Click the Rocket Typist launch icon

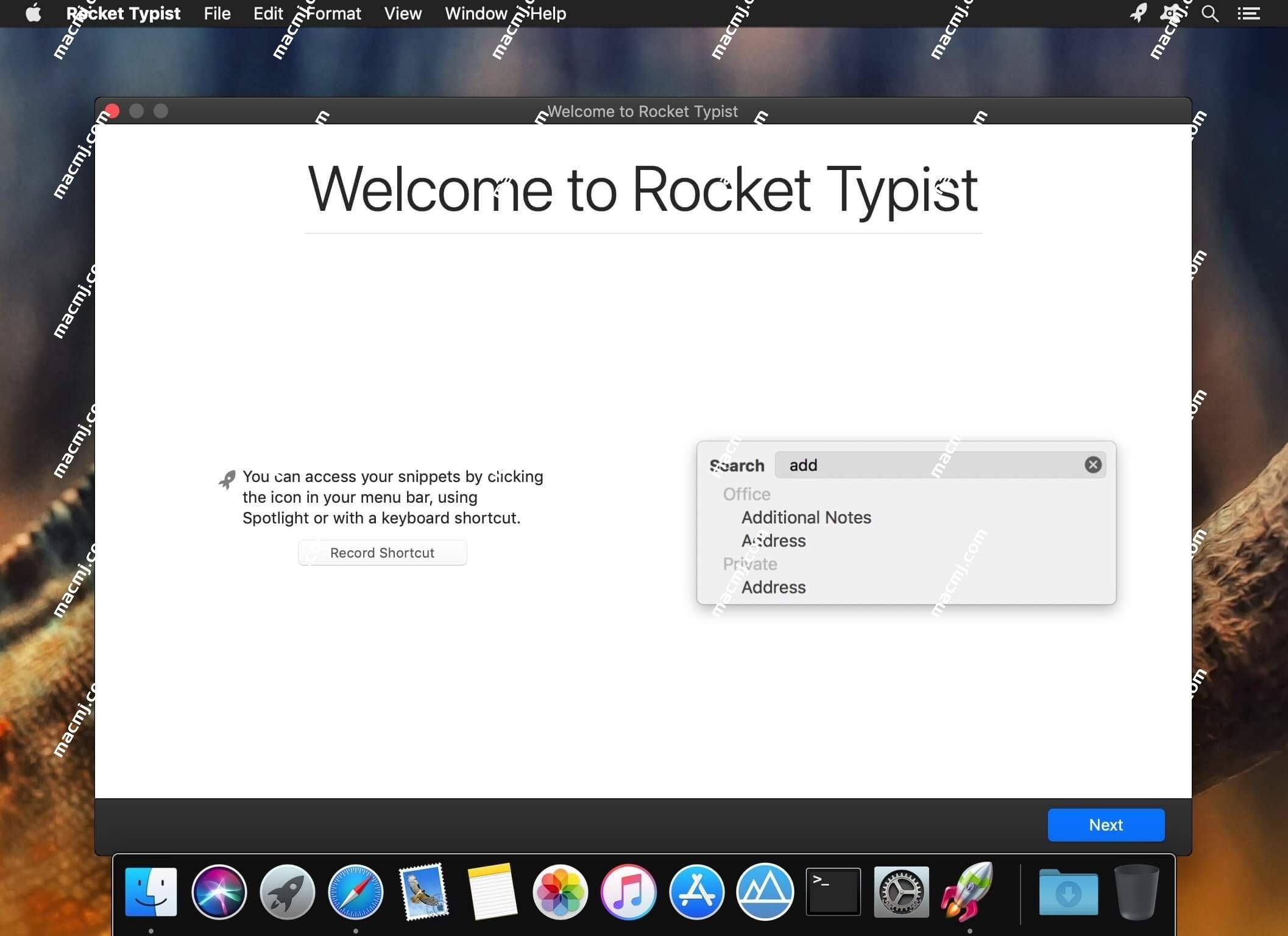pos(967,891)
